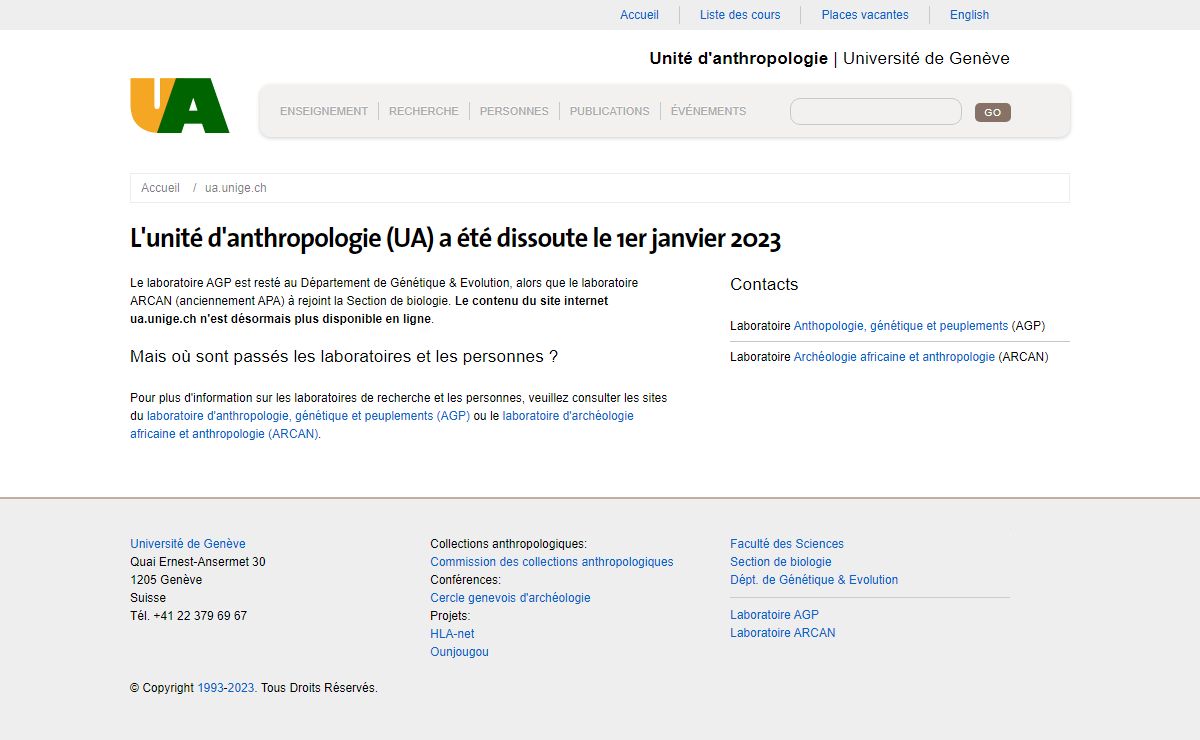This screenshot has height=740, width=1200.
Task: Open laboratoire d'anthropologie, génétique et peuplements (AGP) link
Action: click(x=308, y=416)
